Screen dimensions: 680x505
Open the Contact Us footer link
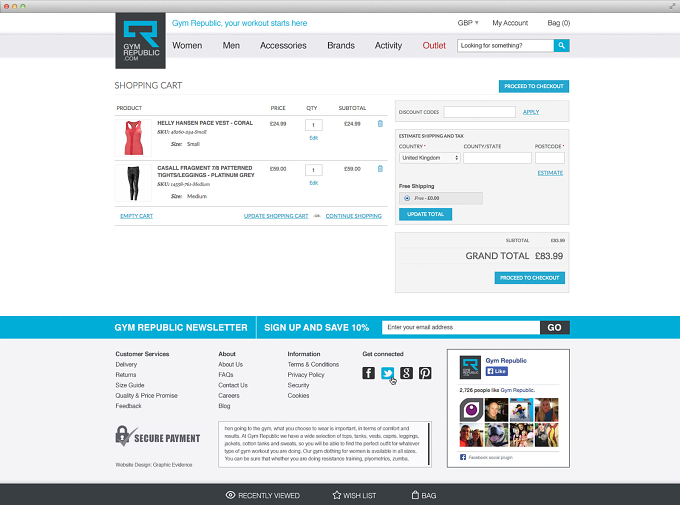pyautogui.click(x=233, y=385)
